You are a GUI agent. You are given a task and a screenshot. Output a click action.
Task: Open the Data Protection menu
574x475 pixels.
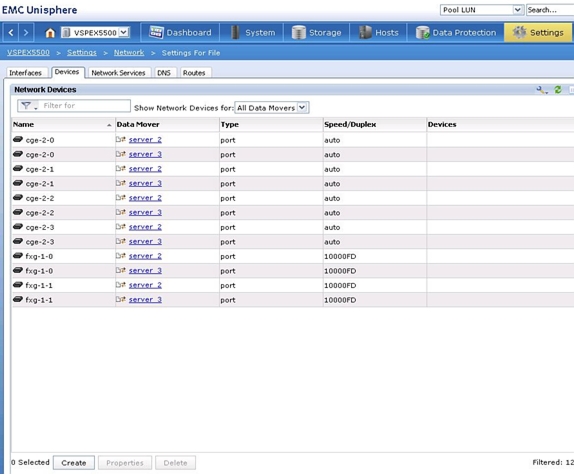(x=456, y=33)
